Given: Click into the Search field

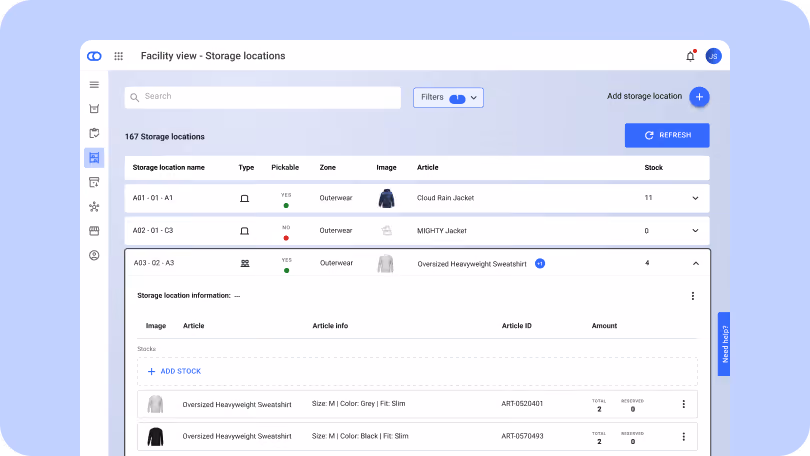Looking at the screenshot, I should (262, 97).
